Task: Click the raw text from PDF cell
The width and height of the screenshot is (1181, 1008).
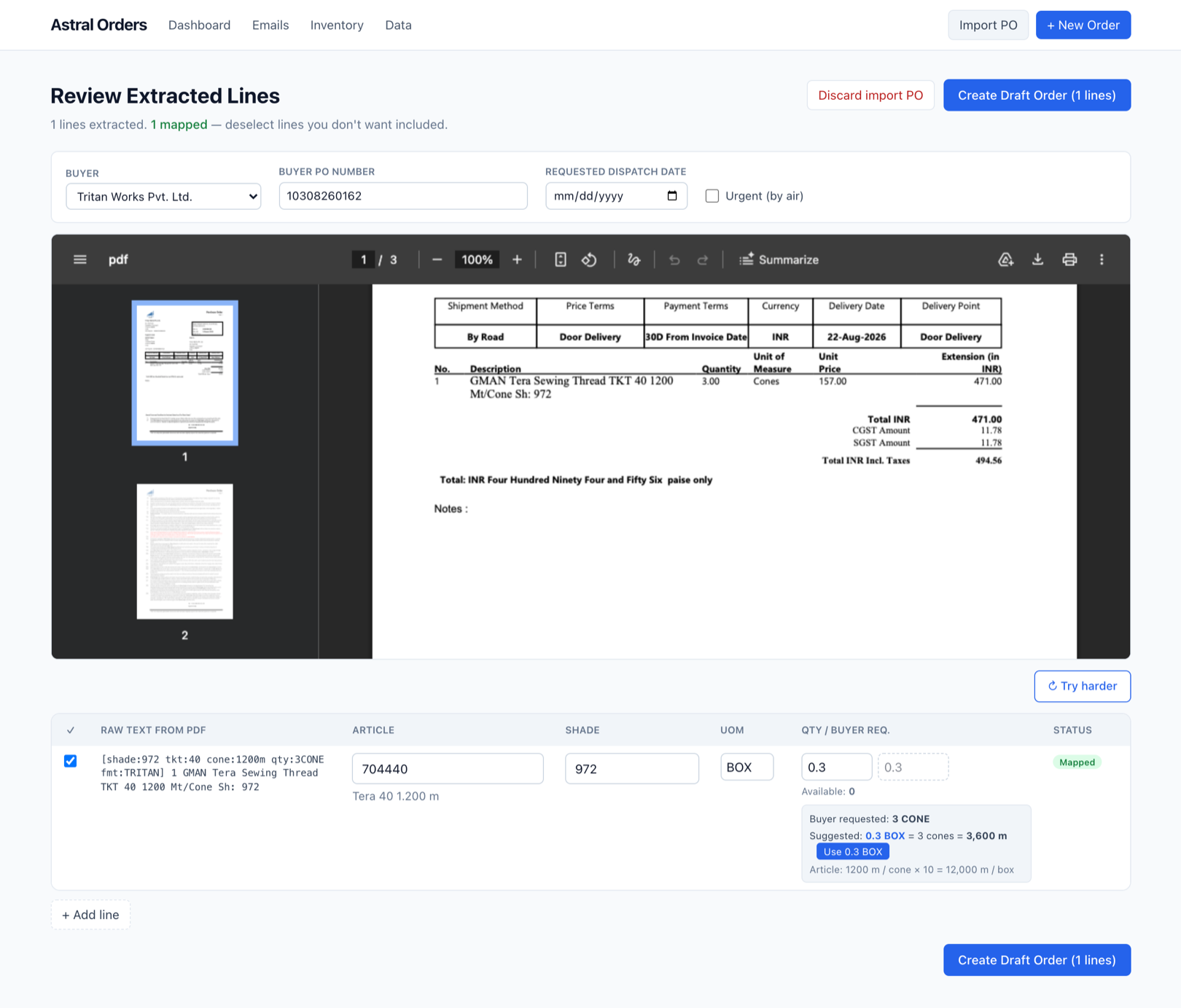Action: click(x=213, y=773)
